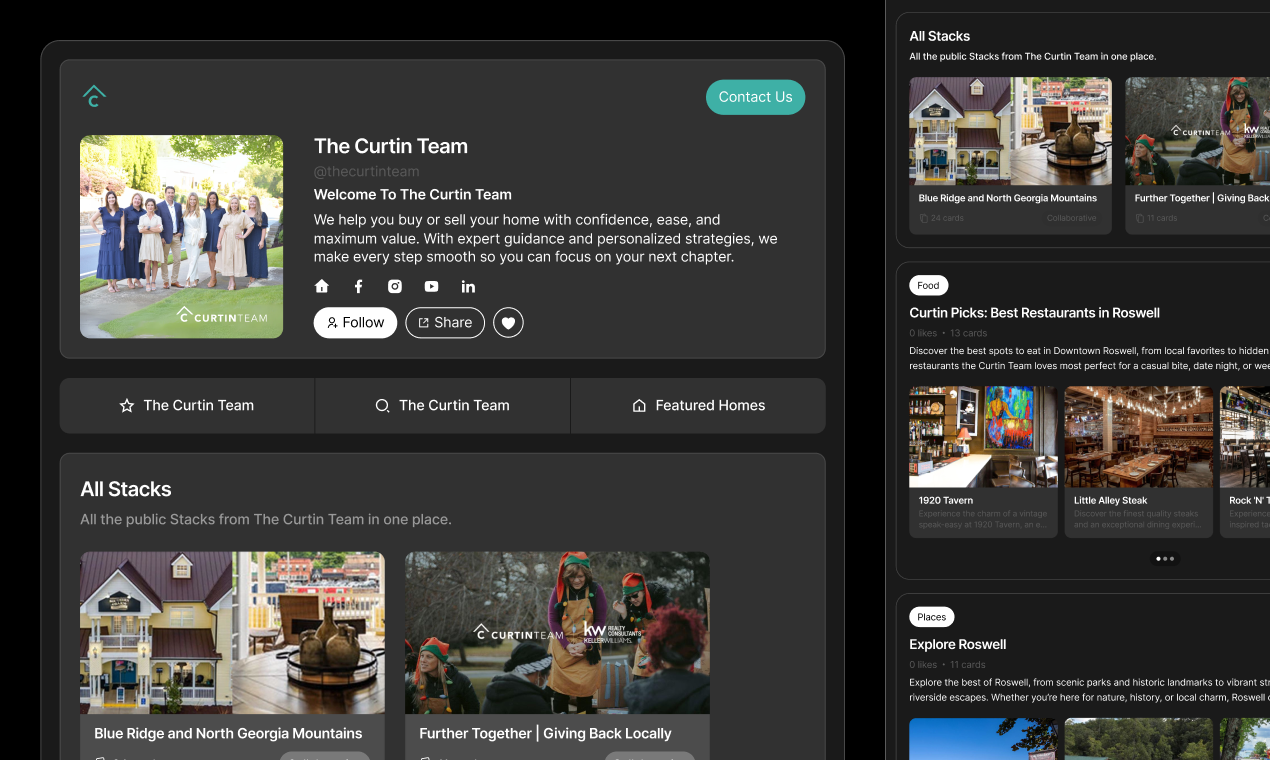The width and height of the screenshot is (1270, 760).
Task: Open the Blue Ridge stack image in the main panel
Action: (232, 633)
